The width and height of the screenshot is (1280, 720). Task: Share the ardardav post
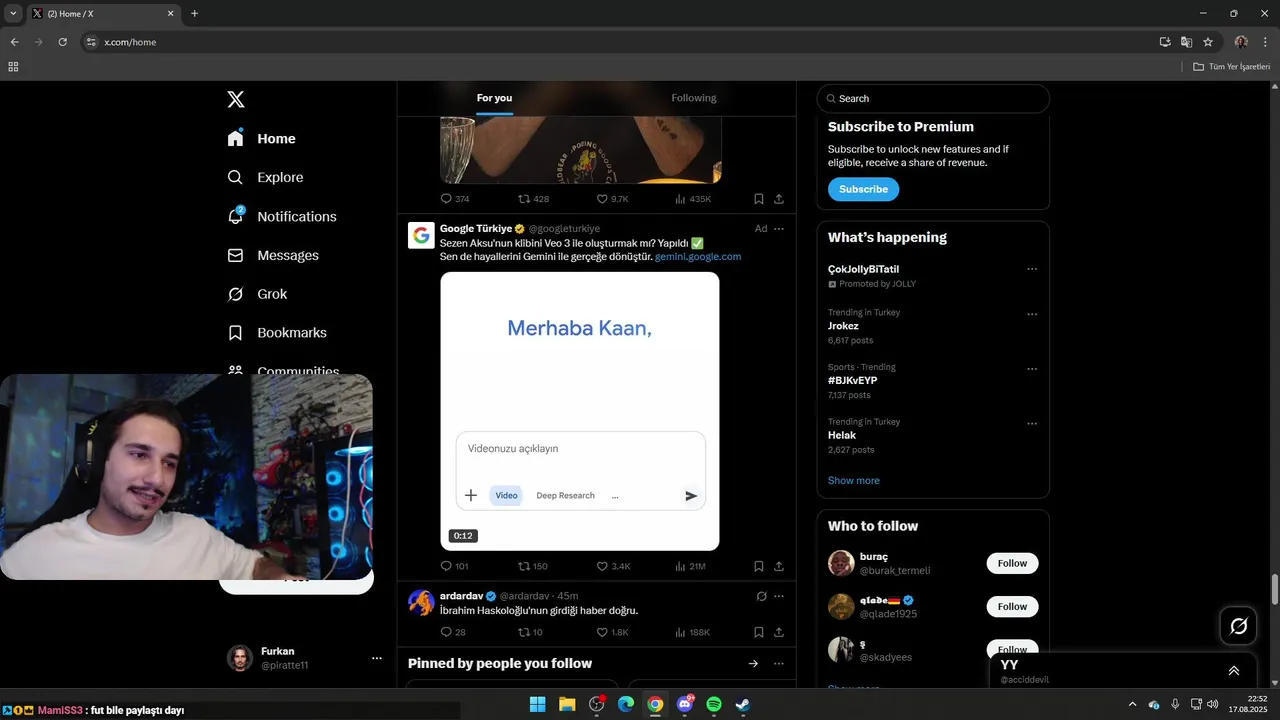point(779,632)
